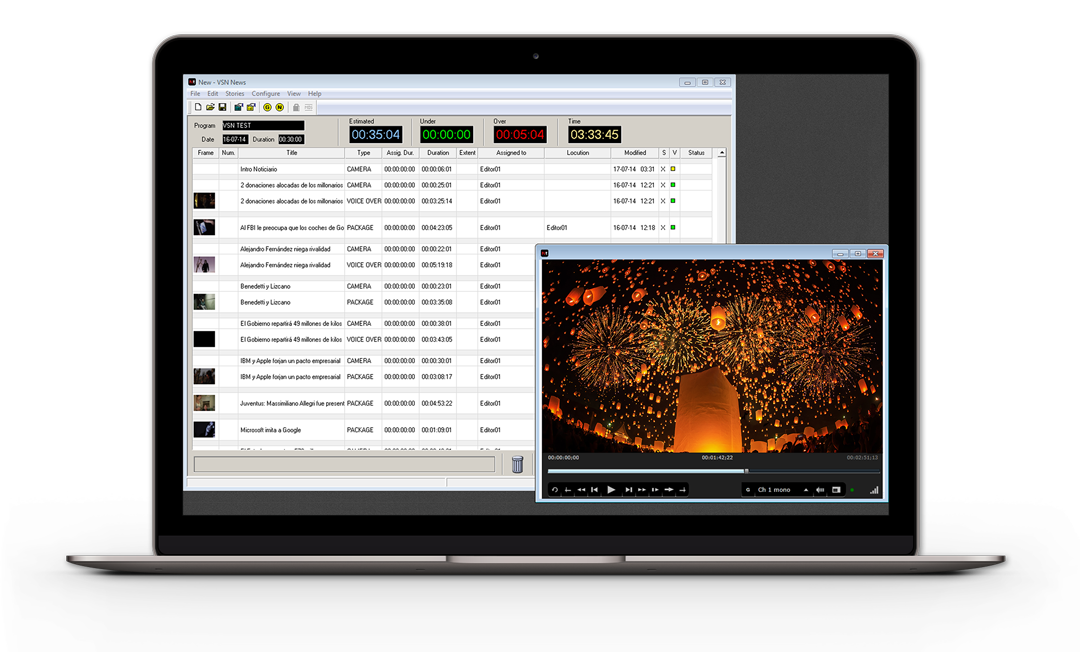Screen dimensions: 1080x652
Task: Sort by the Type column header
Action: click(x=363, y=153)
